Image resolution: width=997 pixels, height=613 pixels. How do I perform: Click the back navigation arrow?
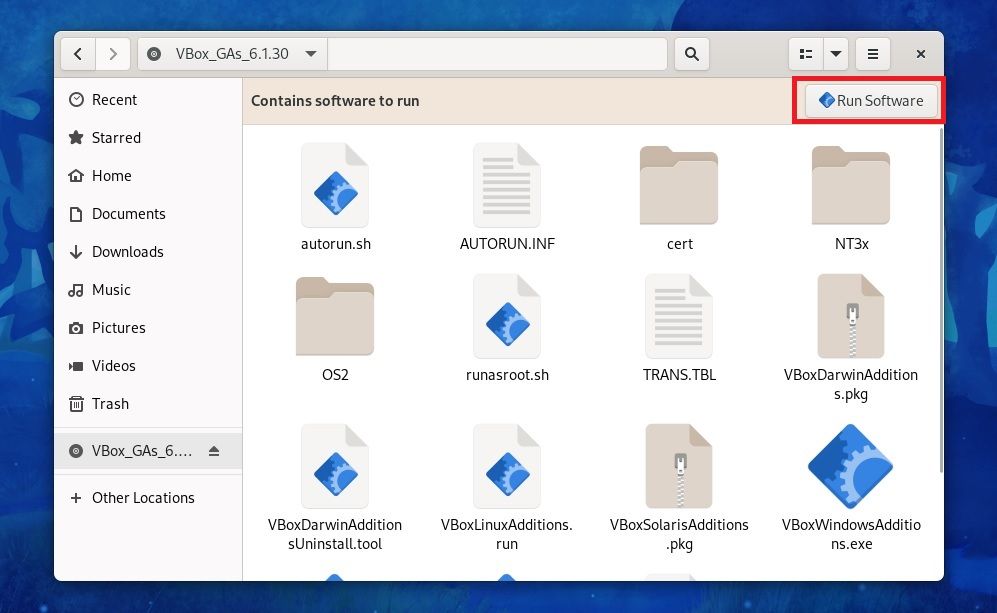point(78,54)
